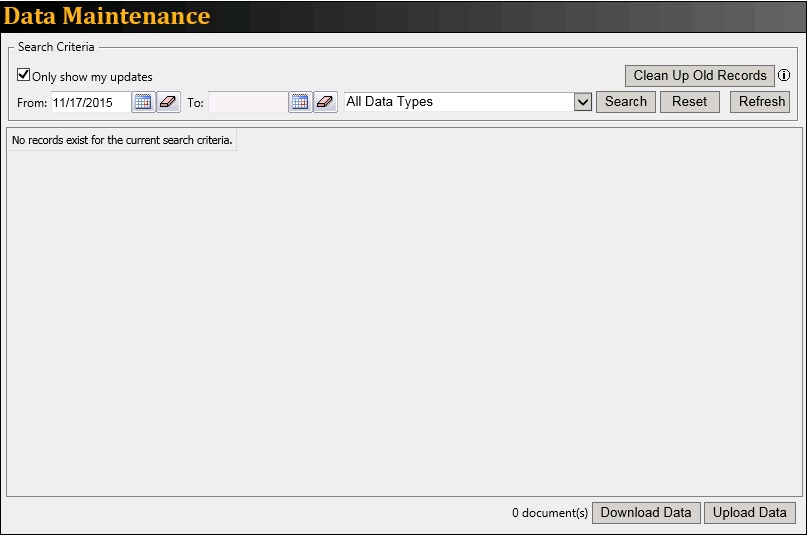Clear the From date with eraser icon
809x538 pixels.
click(168, 102)
